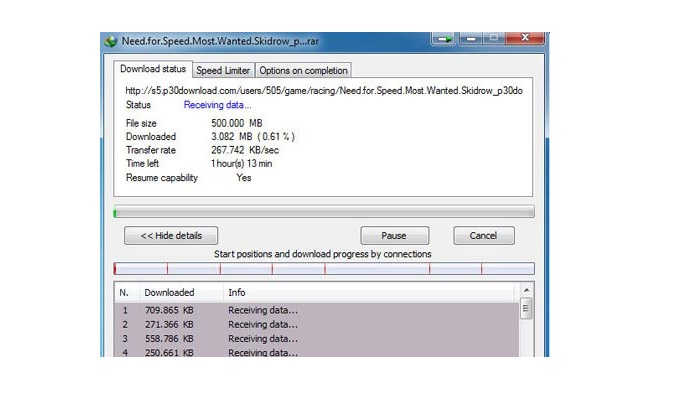700x400 pixels.
Task: Click the time left '1 hour(s) 13 min'
Action: coord(242,163)
